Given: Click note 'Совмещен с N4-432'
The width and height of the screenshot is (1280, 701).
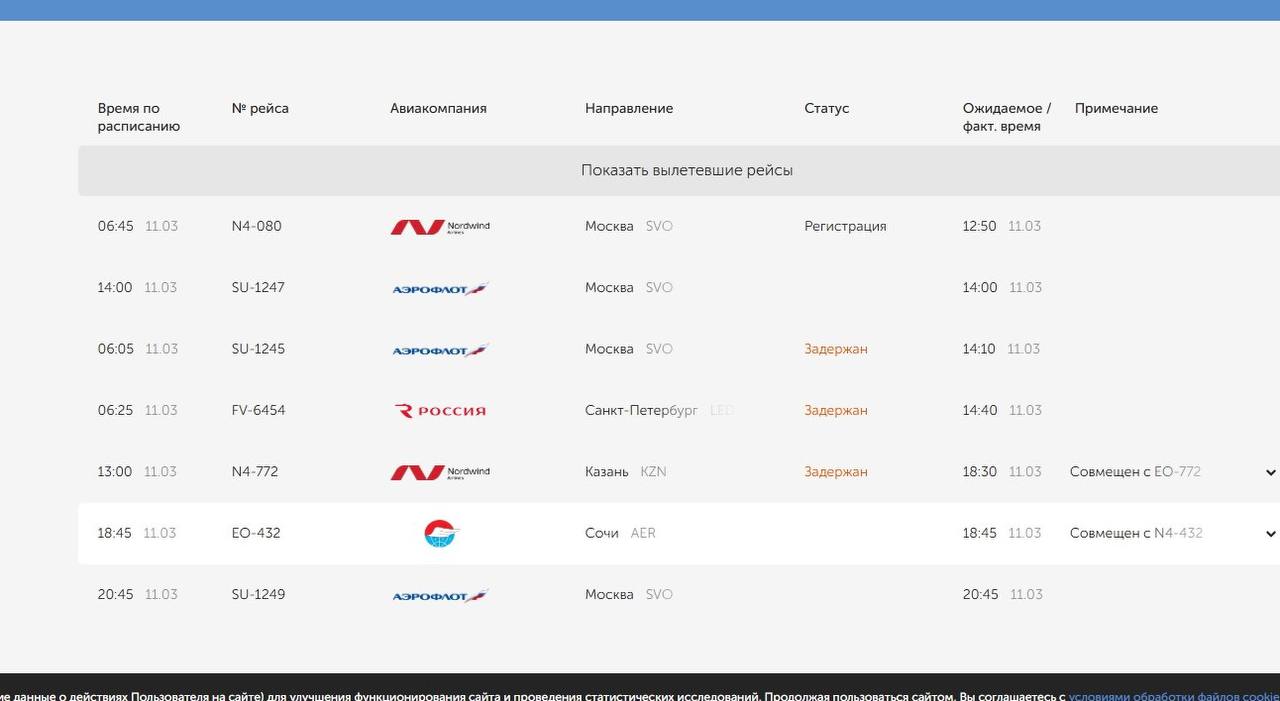Looking at the screenshot, I should click(1136, 533).
